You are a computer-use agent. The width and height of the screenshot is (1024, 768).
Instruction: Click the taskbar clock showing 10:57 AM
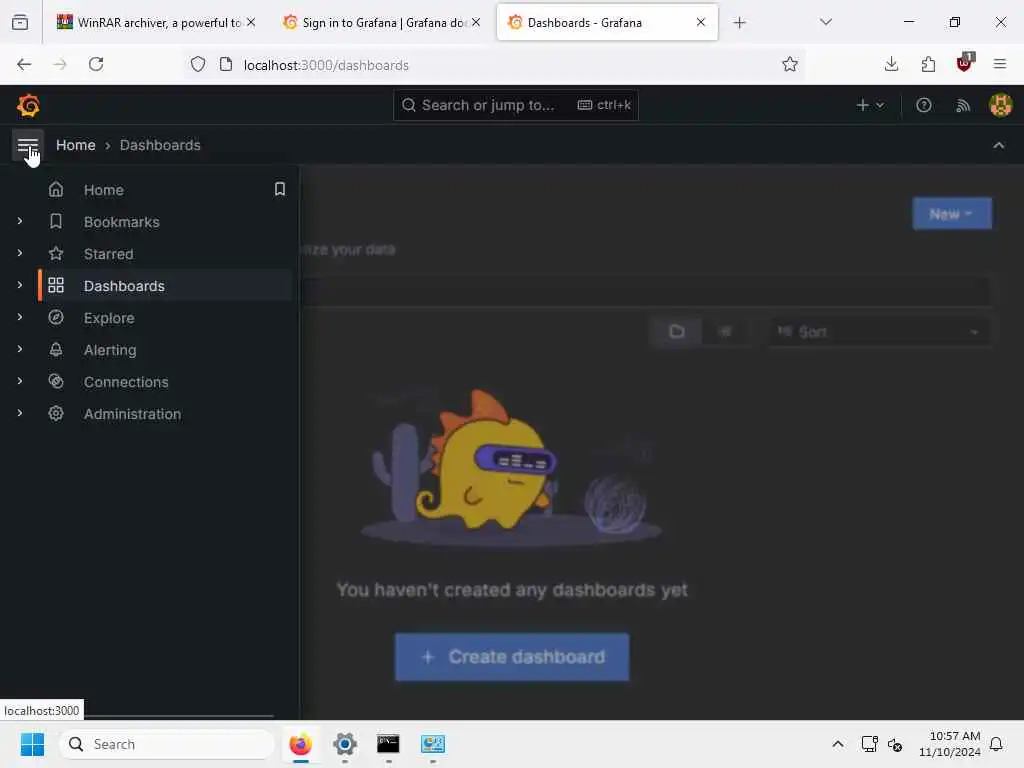[950, 744]
